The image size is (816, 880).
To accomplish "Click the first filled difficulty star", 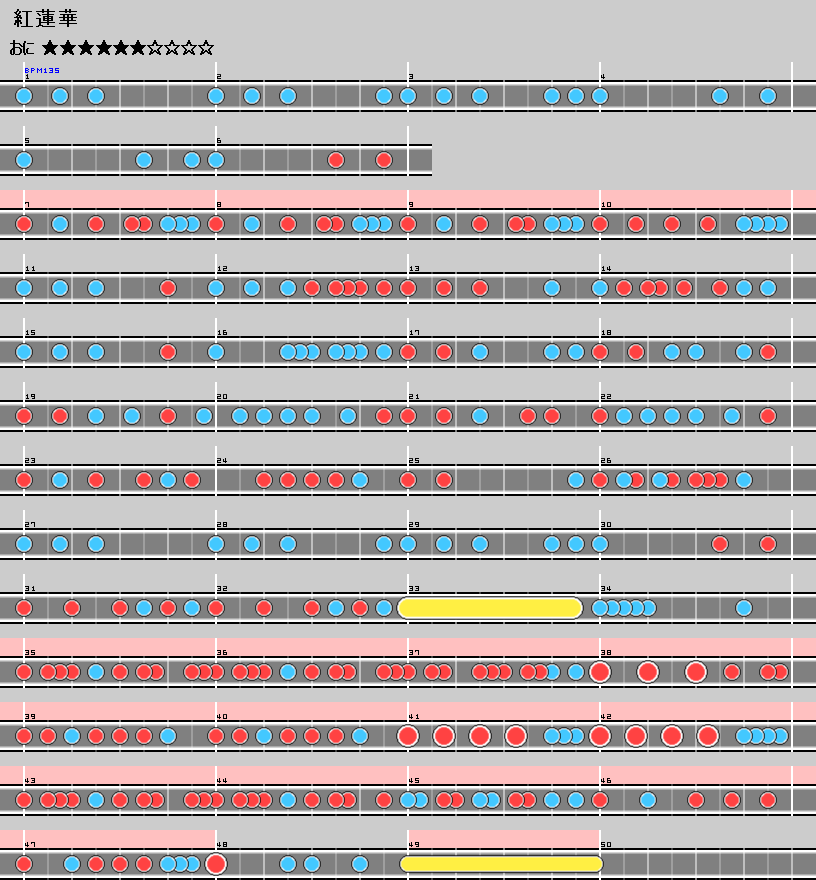I will tap(51, 47).
